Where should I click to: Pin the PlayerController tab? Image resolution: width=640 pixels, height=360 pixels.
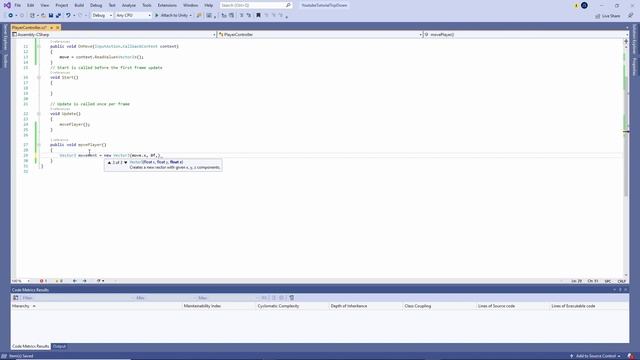point(51,27)
